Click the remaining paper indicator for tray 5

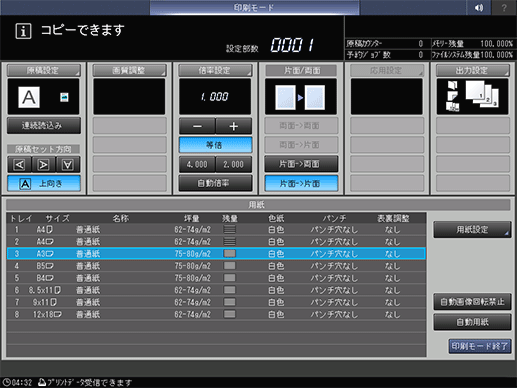click(229, 278)
